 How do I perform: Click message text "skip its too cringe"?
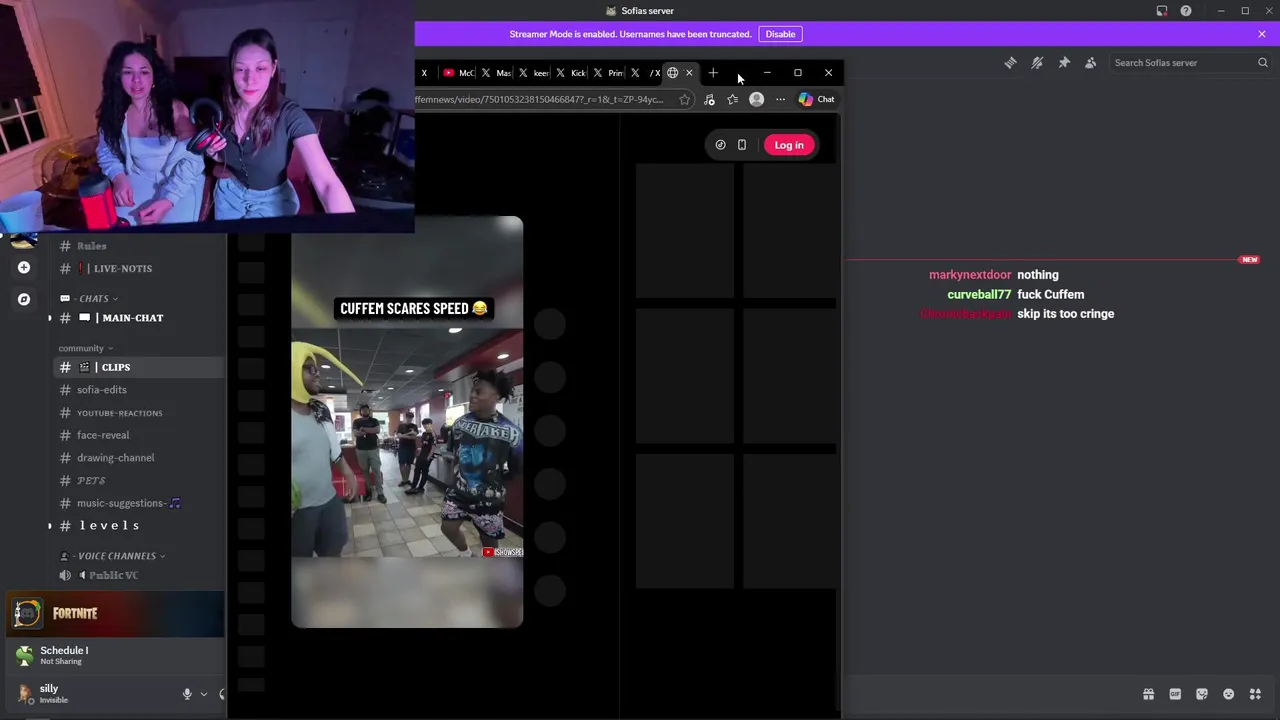pyautogui.click(x=1065, y=314)
